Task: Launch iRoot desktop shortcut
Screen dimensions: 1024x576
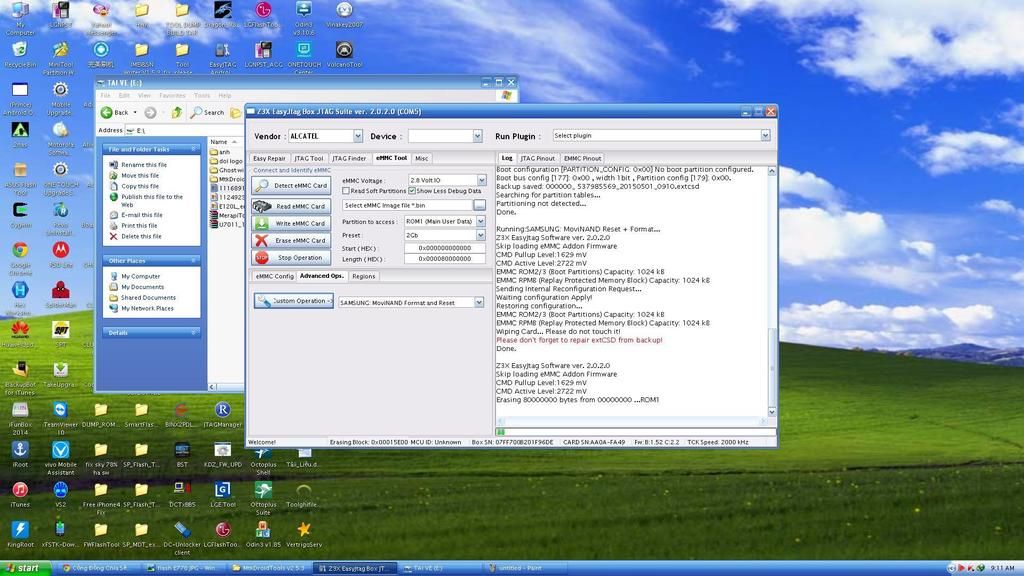Action: pos(20,455)
